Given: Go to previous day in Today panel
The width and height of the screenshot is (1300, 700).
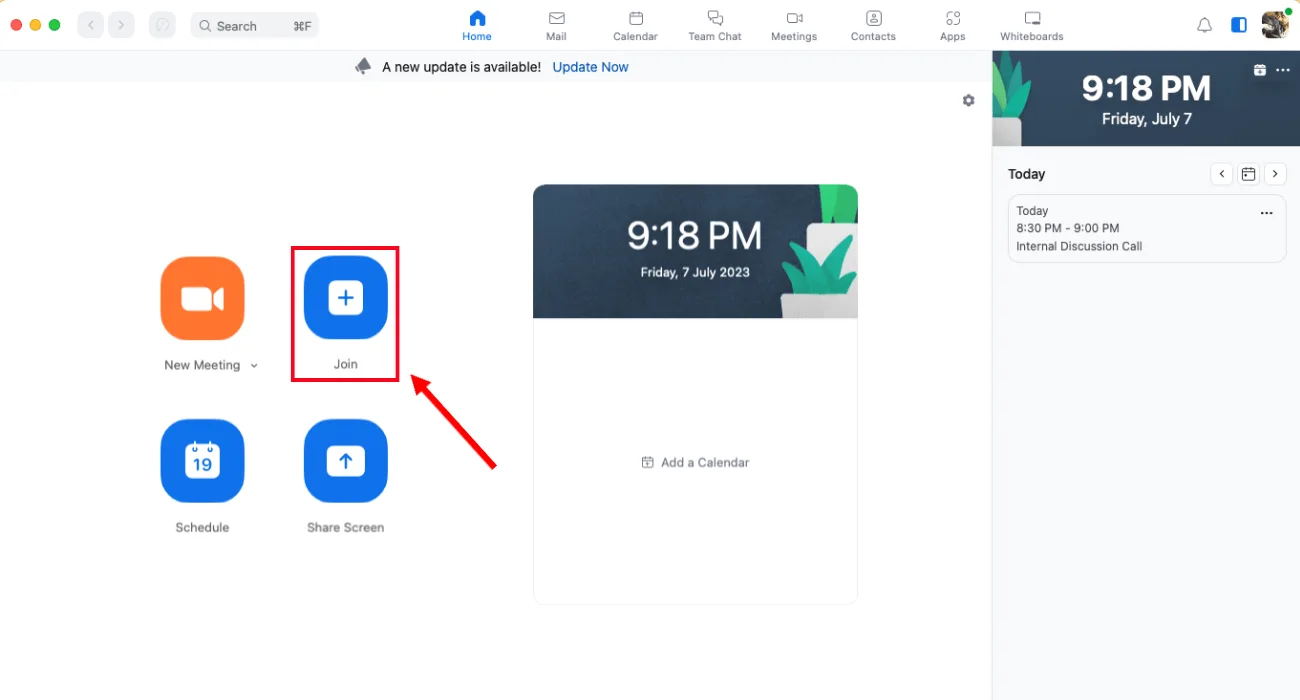Looking at the screenshot, I should click(x=1221, y=173).
